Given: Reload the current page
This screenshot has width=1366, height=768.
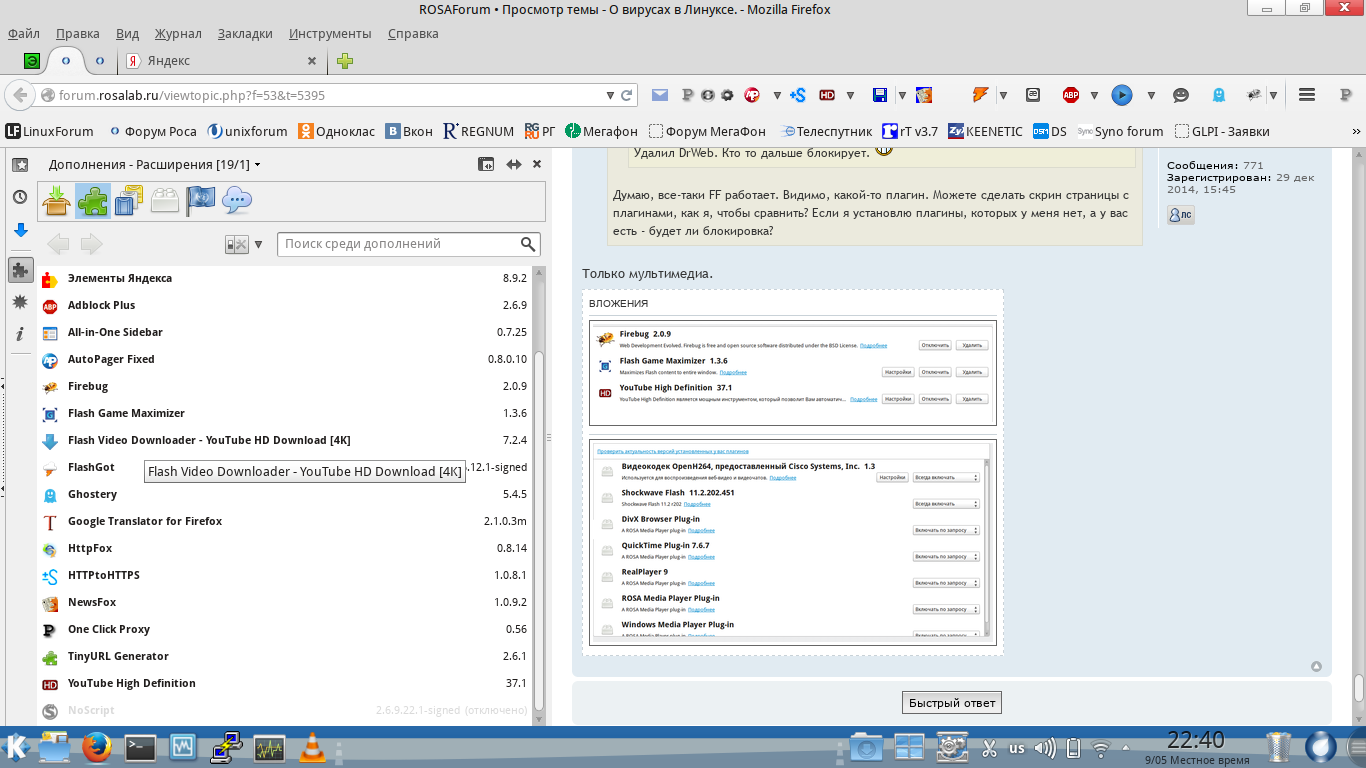Looking at the screenshot, I should point(627,96).
